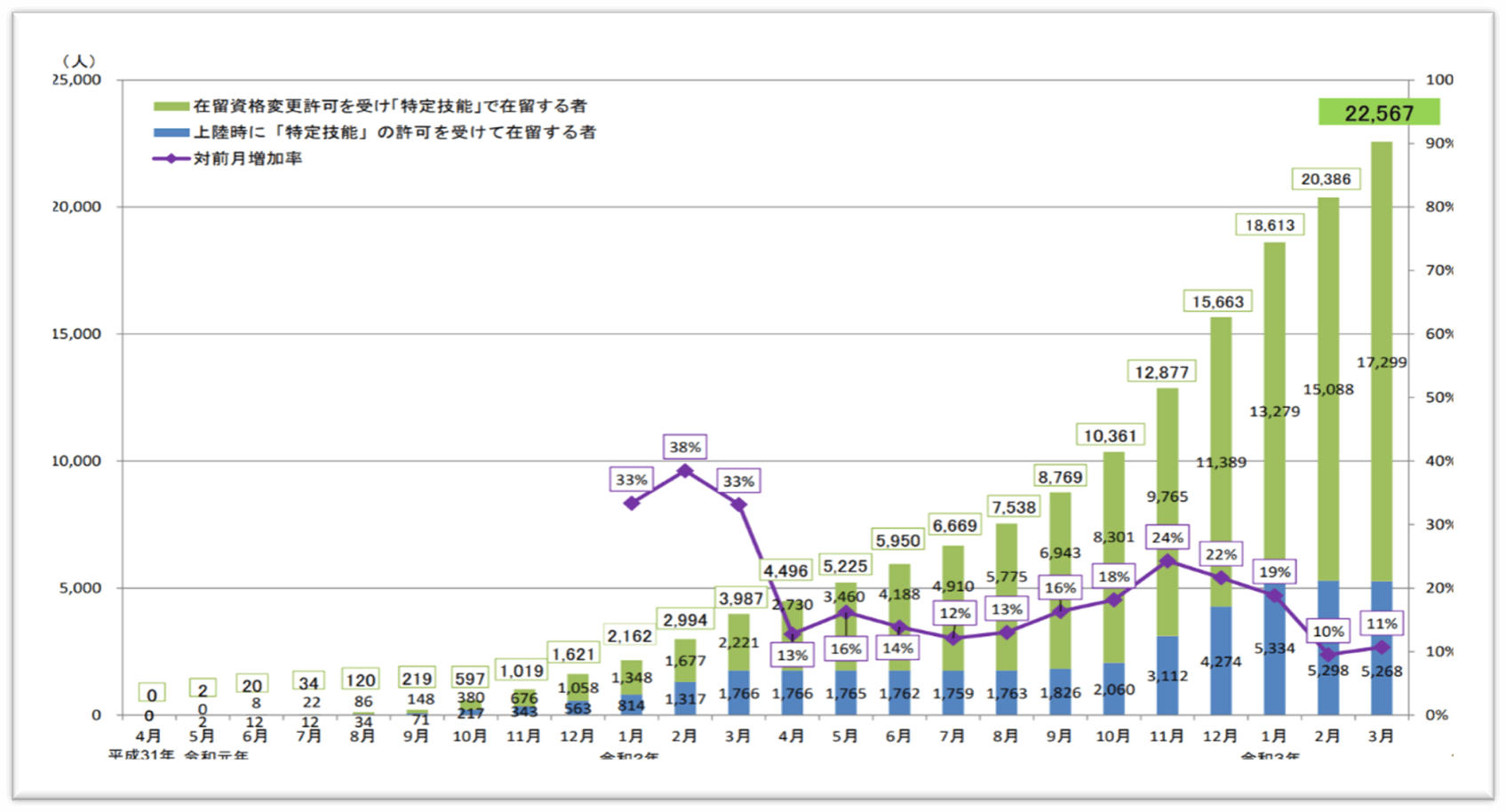Click the highlighted total '22,567'
Image resolution: width=1506 pixels, height=812 pixels.
pos(1378,113)
